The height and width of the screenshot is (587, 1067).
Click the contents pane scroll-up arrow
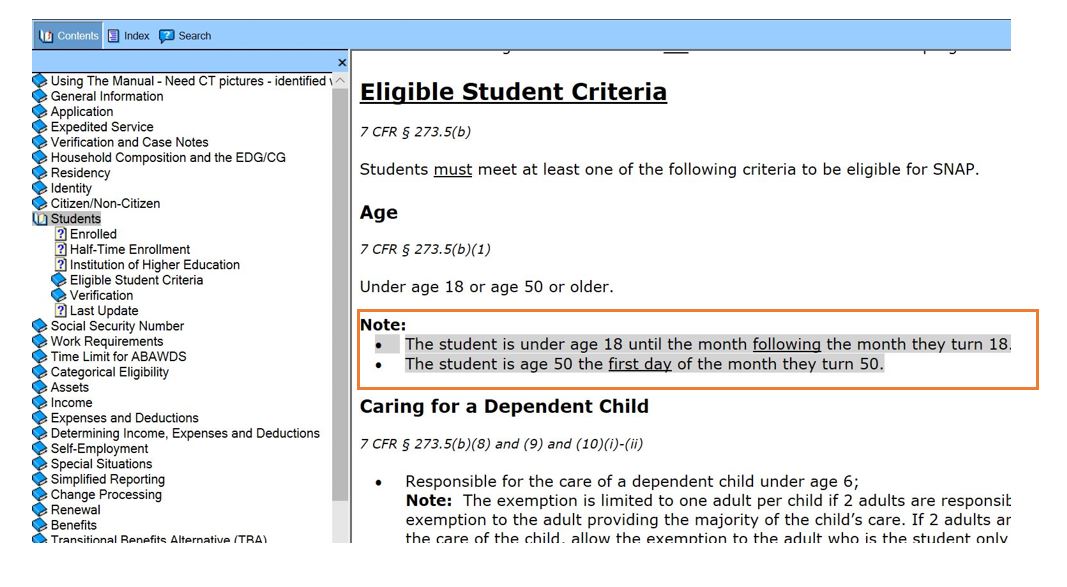[x=340, y=81]
